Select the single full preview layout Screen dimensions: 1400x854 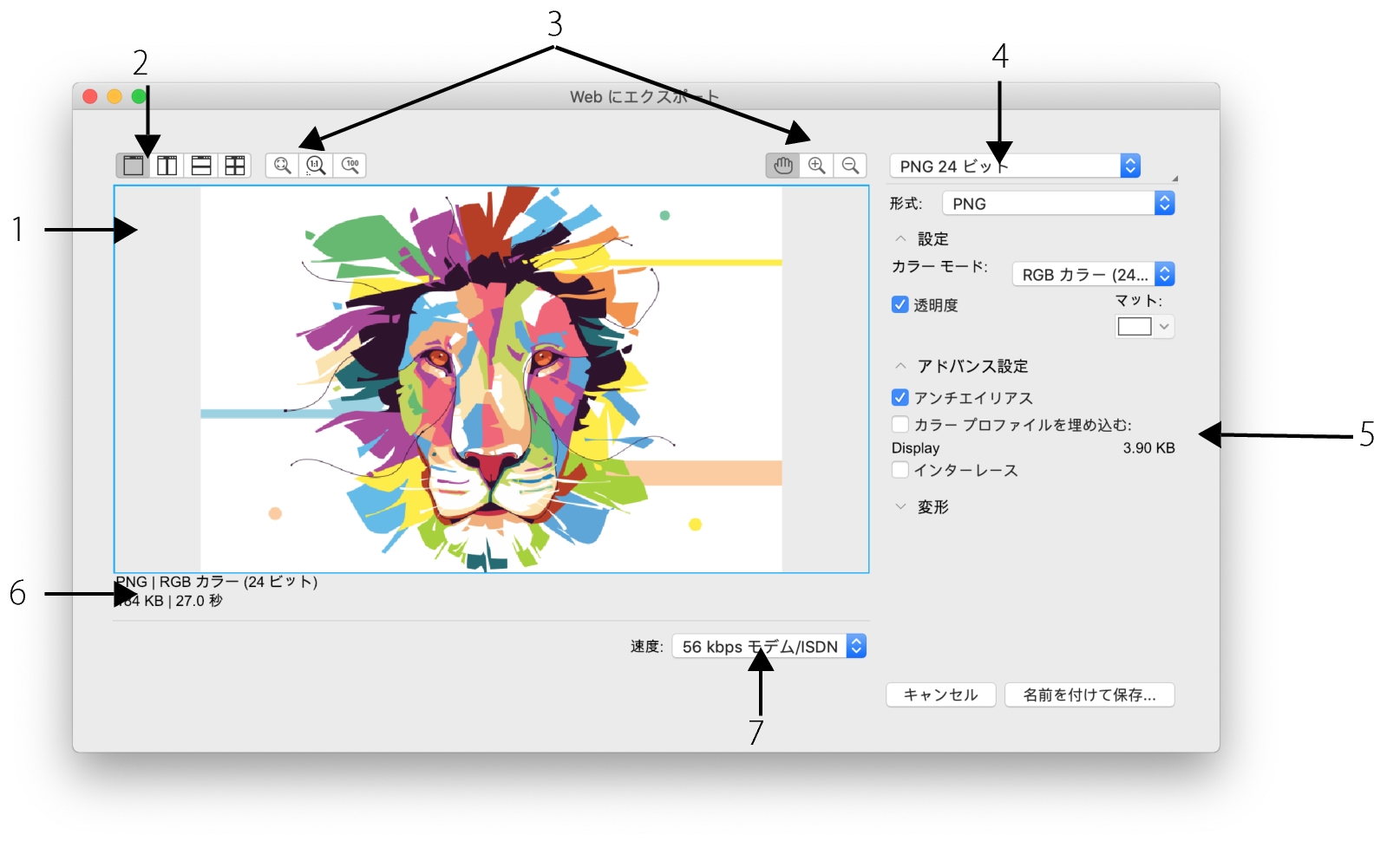[133, 166]
